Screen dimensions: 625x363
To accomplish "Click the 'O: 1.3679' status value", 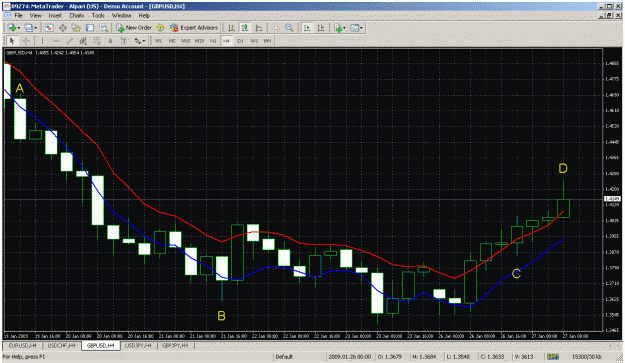I will click(389, 357).
